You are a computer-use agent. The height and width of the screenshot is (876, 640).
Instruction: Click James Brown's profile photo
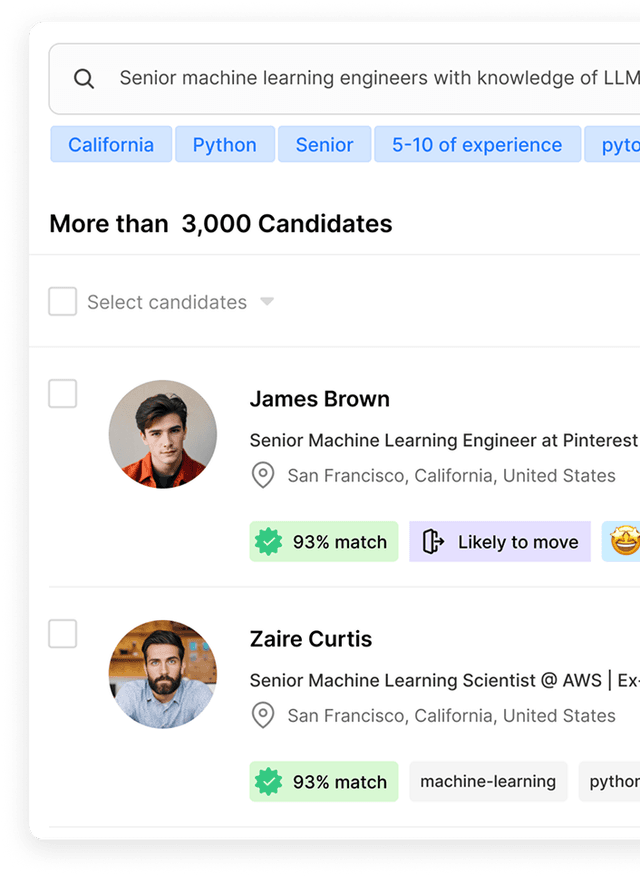[x=163, y=434]
